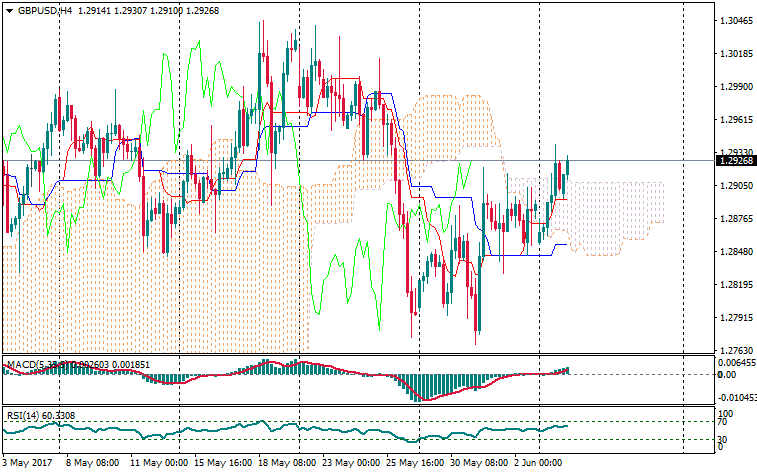Click the RSI 70 level label

point(723,423)
